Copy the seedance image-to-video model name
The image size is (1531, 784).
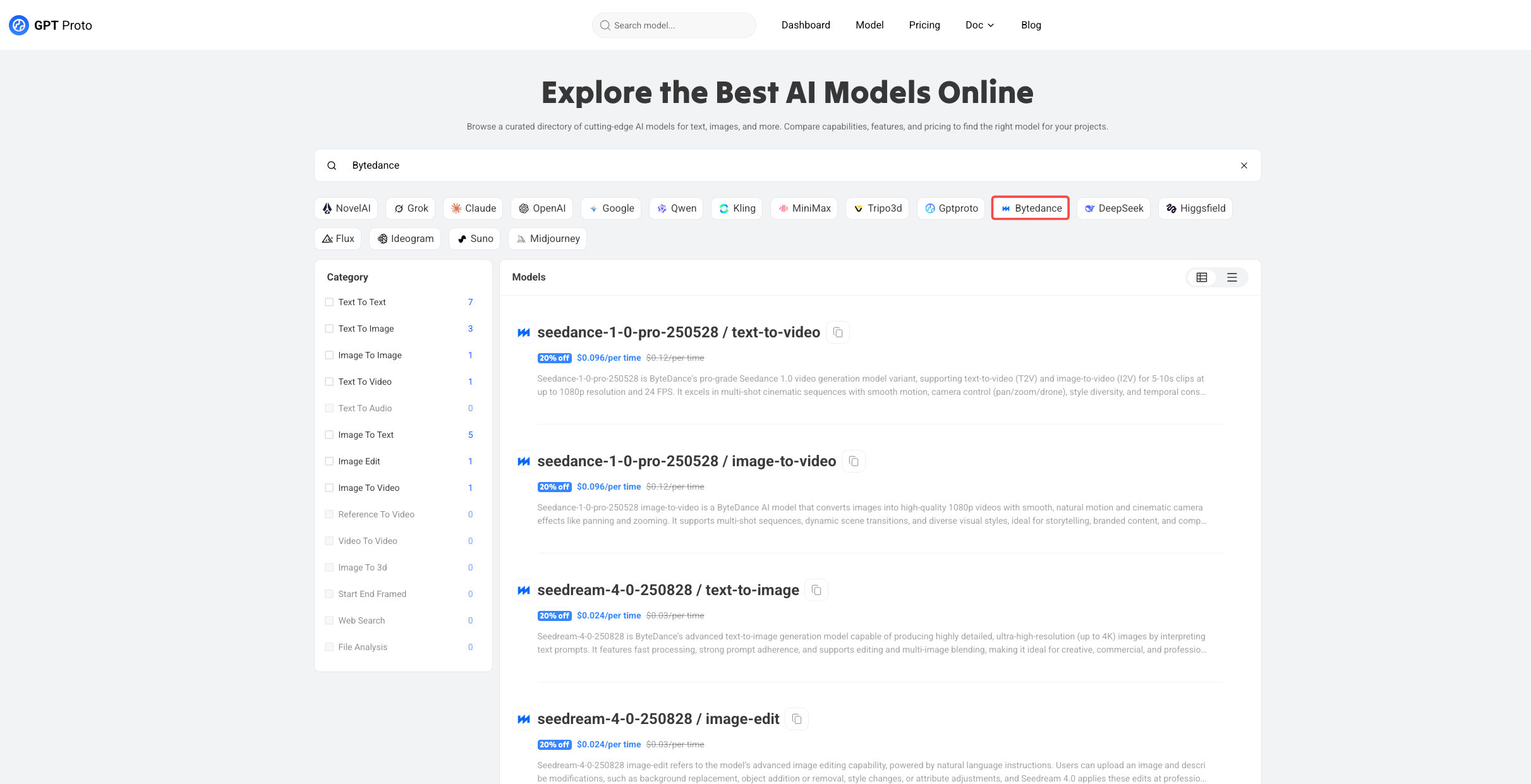click(x=854, y=461)
